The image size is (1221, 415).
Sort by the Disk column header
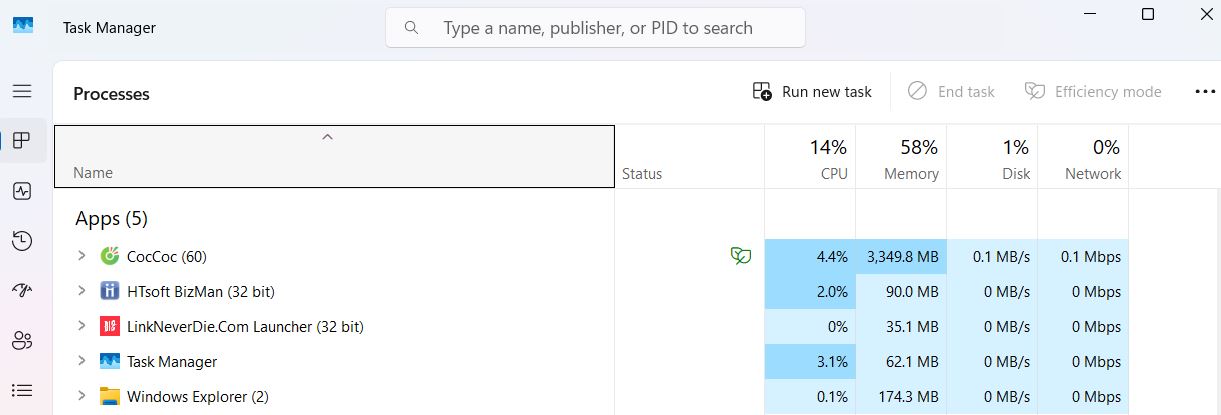point(992,156)
